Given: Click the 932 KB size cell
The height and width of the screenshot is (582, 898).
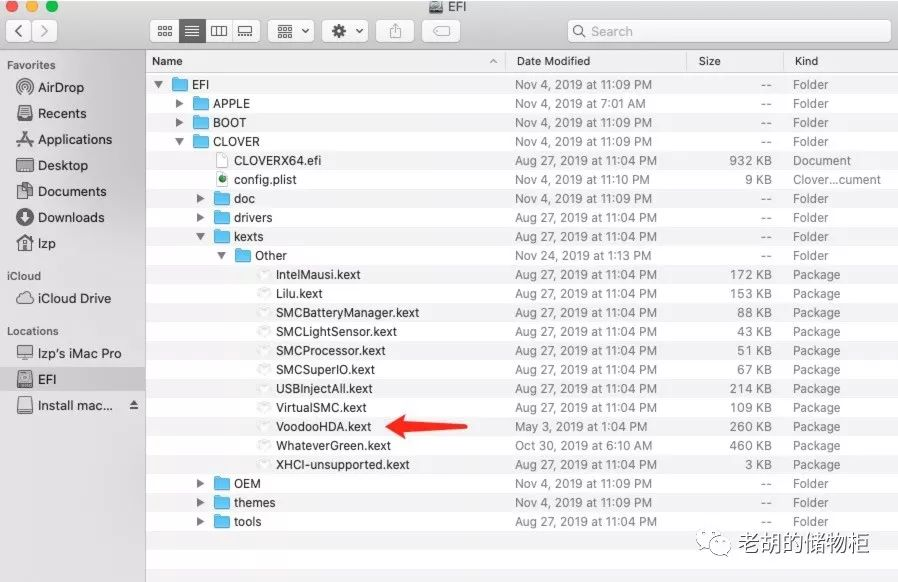Looking at the screenshot, I should [750, 160].
